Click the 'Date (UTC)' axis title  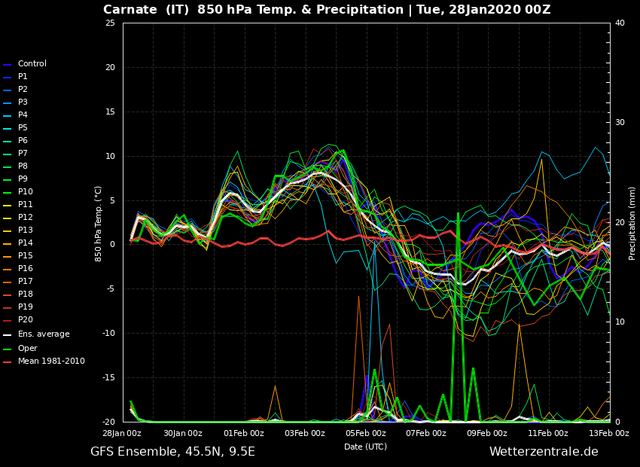(x=365, y=447)
